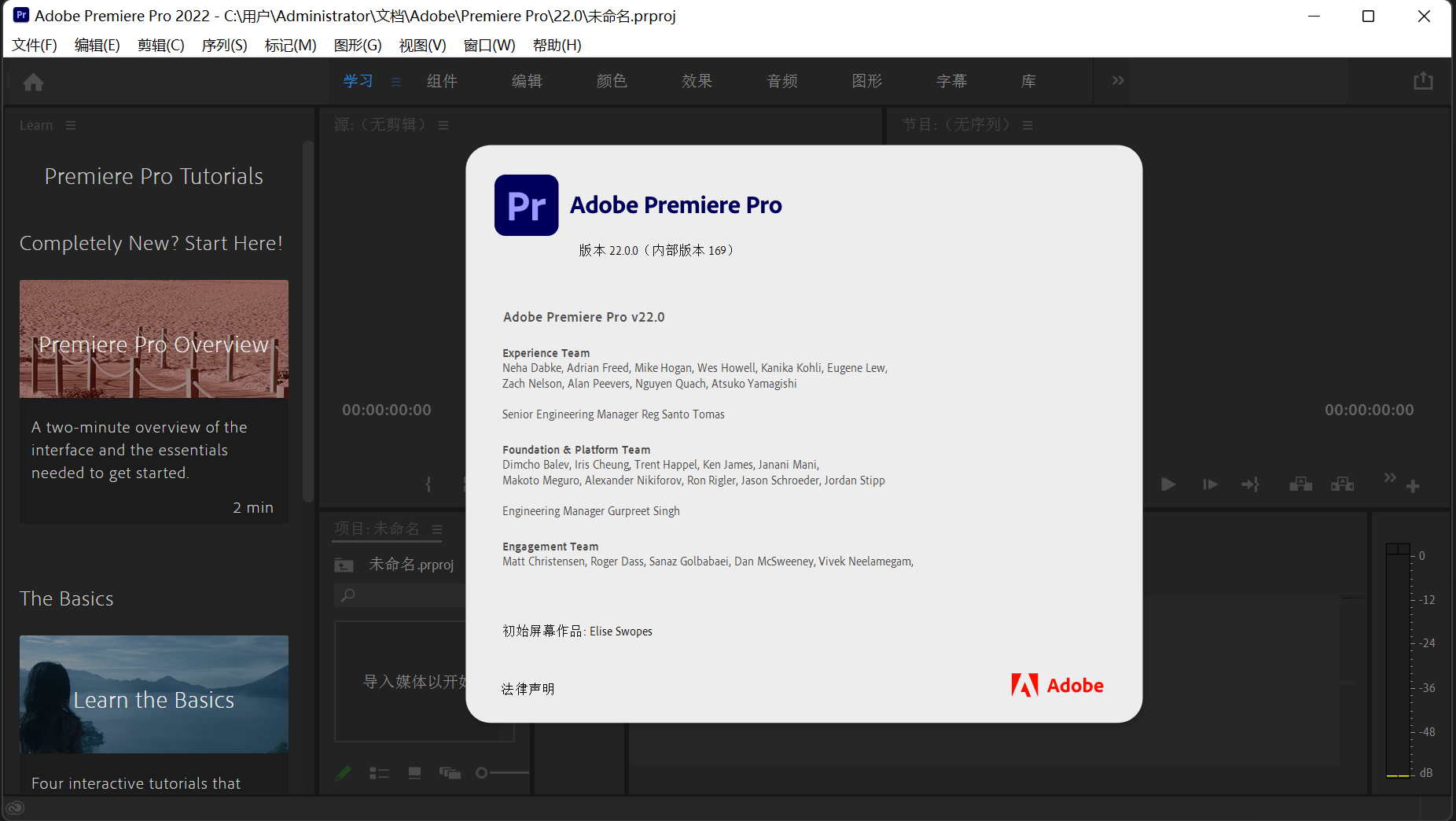Click the 未命名.prproj project name

(x=411, y=565)
